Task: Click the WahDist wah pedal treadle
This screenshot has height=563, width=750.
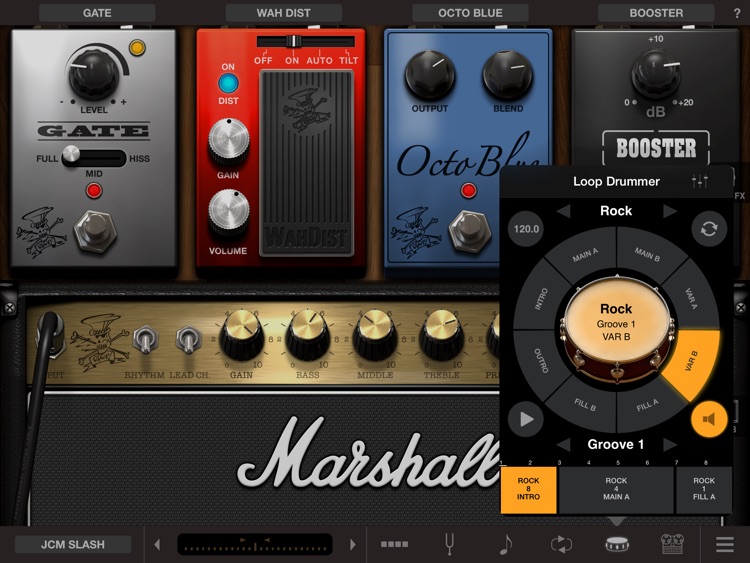Action: point(307,163)
